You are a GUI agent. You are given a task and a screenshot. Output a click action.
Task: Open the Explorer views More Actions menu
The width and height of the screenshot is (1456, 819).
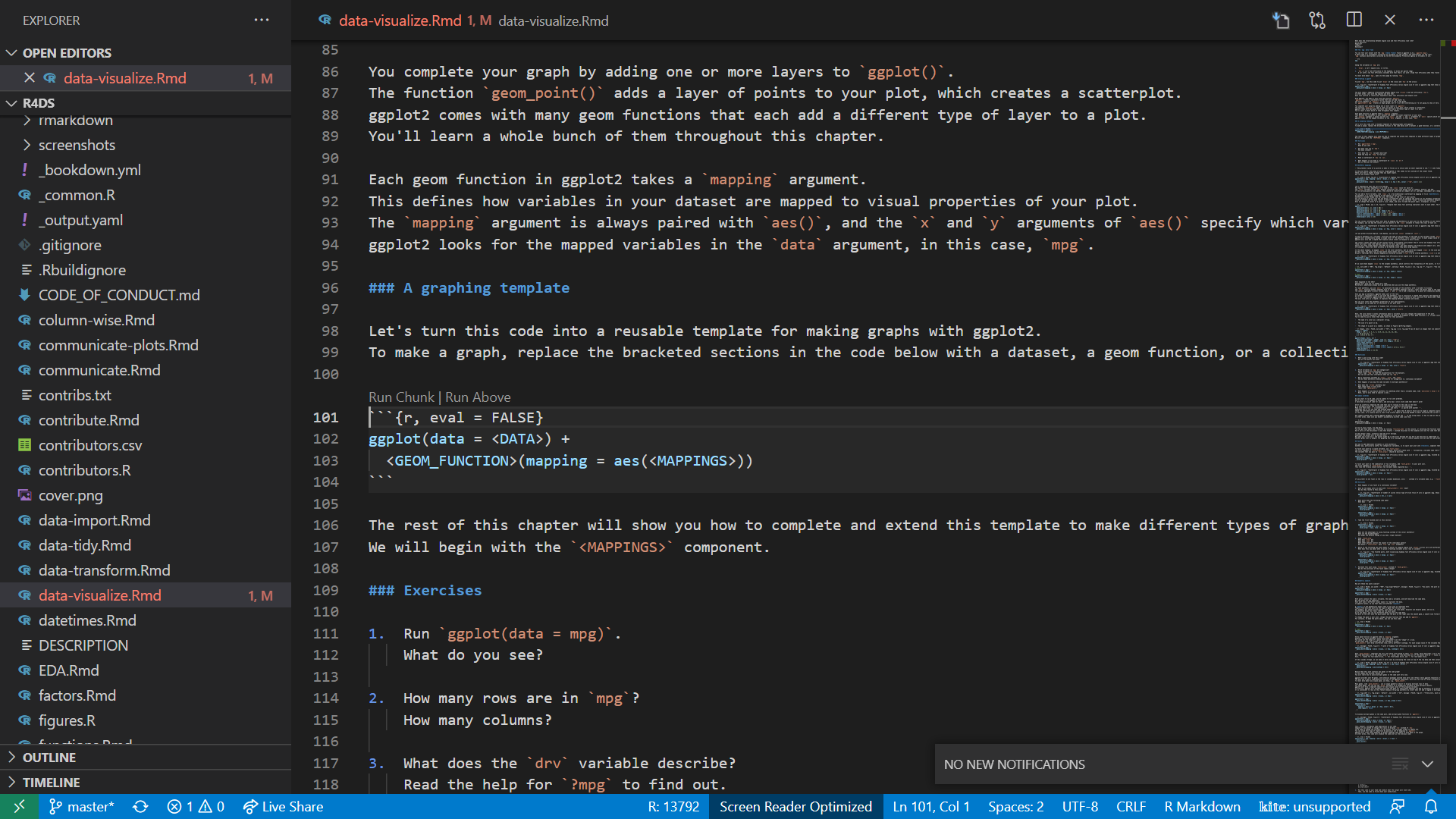[262, 20]
